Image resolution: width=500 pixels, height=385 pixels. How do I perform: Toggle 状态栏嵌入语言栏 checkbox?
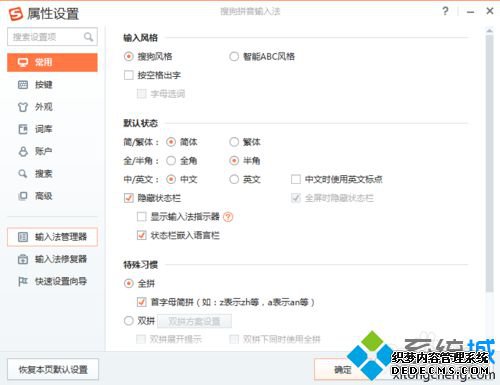[142, 235]
